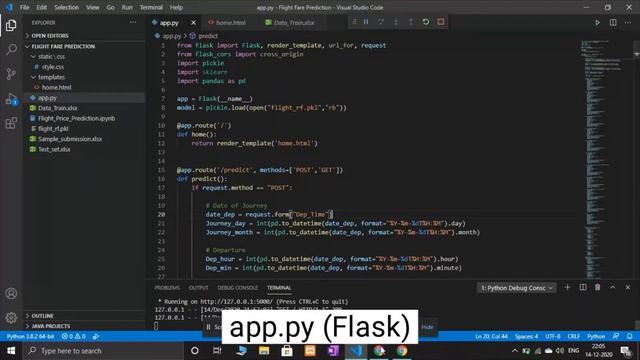
Task: Create a new terminal
Action: (567, 287)
